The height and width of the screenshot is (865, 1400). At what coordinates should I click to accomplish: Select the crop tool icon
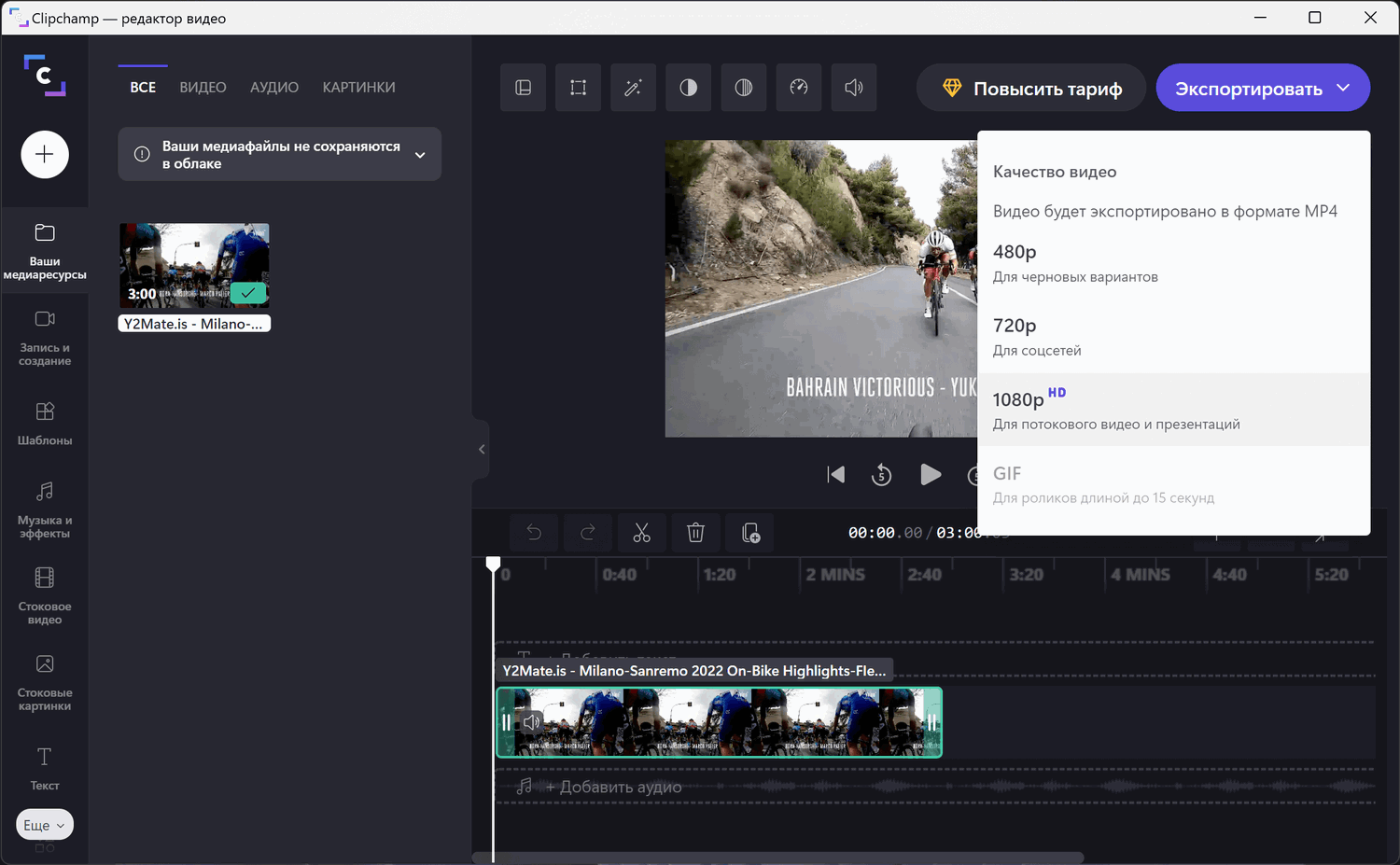point(579,88)
